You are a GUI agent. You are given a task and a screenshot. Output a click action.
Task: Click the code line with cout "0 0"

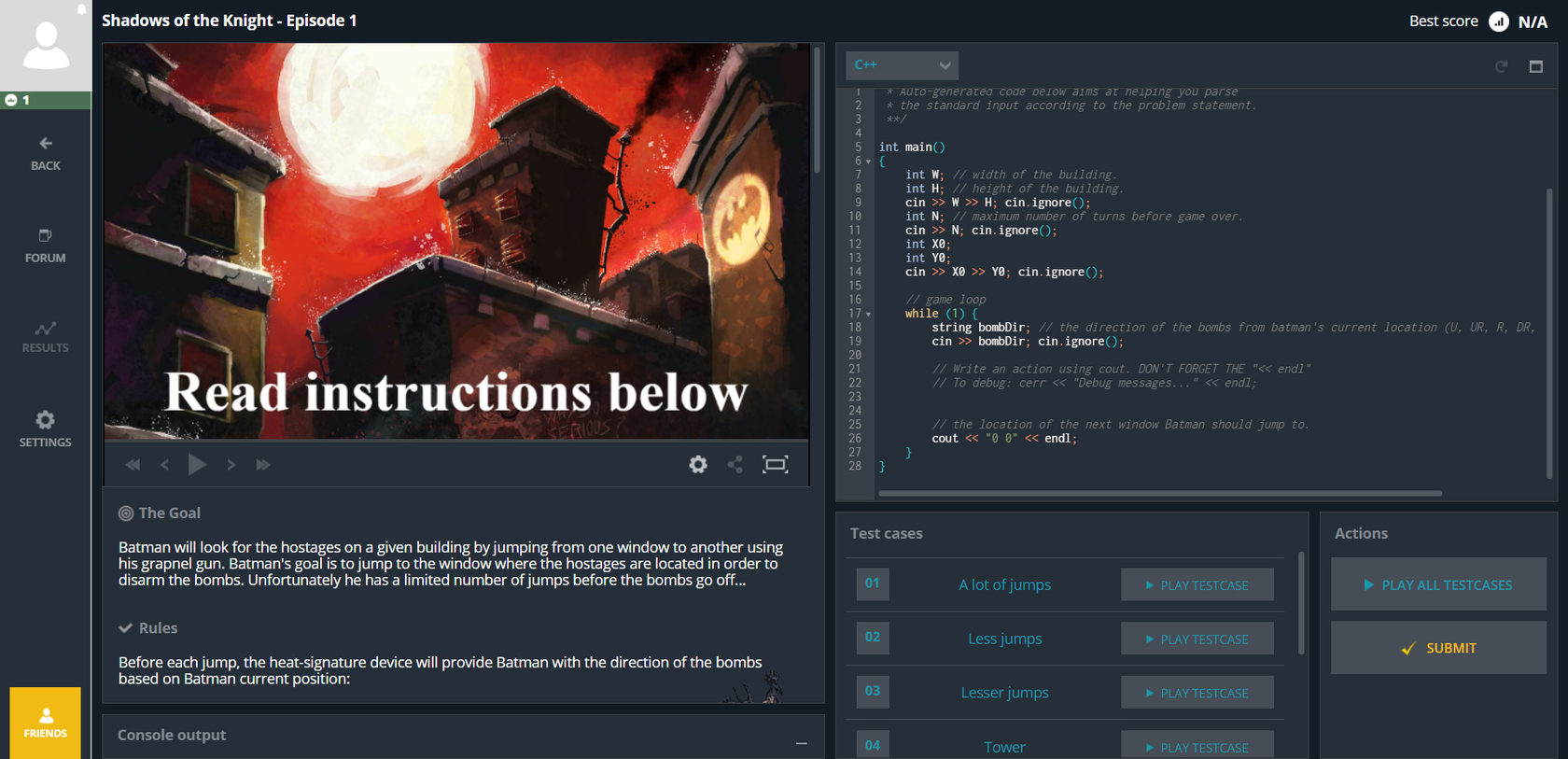[x=1004, y=439]
